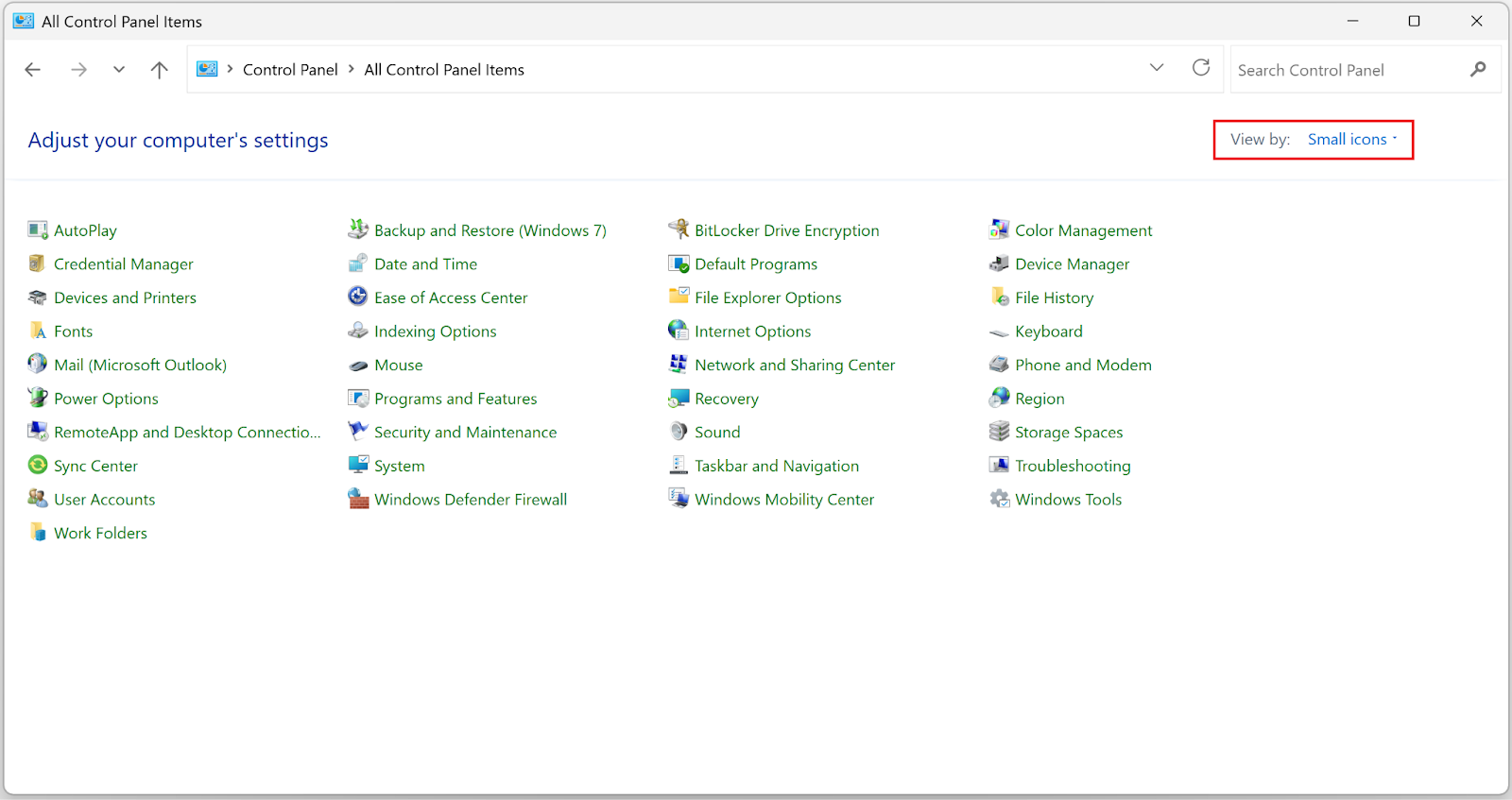Maximize the All Control Panel Items window
The height and width of the screenshot is (800, 1512).
(x=1414, y=21)
